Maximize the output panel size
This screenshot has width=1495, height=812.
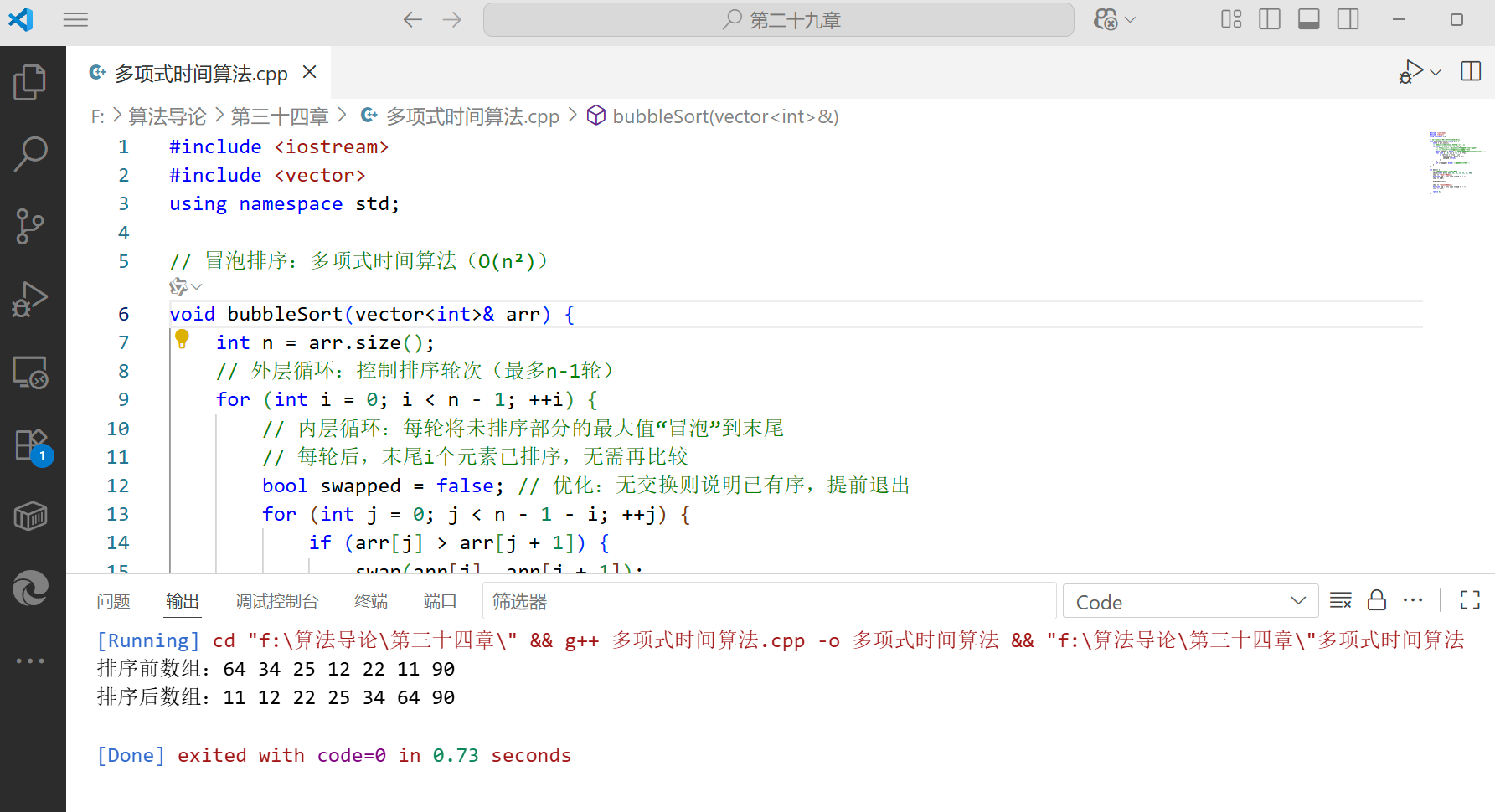point(1470,600)
